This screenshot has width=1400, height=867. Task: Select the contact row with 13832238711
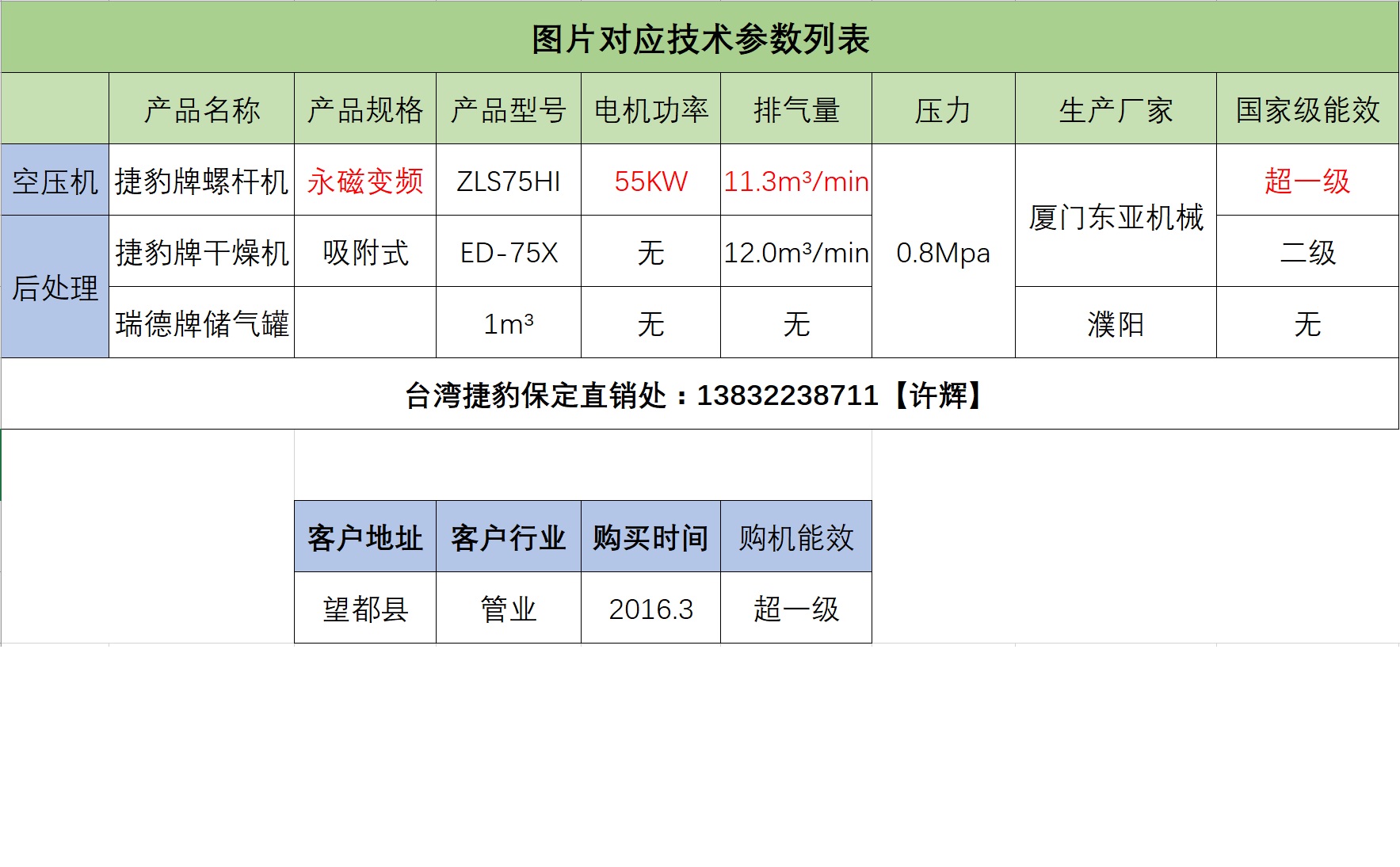pyautogui.click(x=700, y=394)
